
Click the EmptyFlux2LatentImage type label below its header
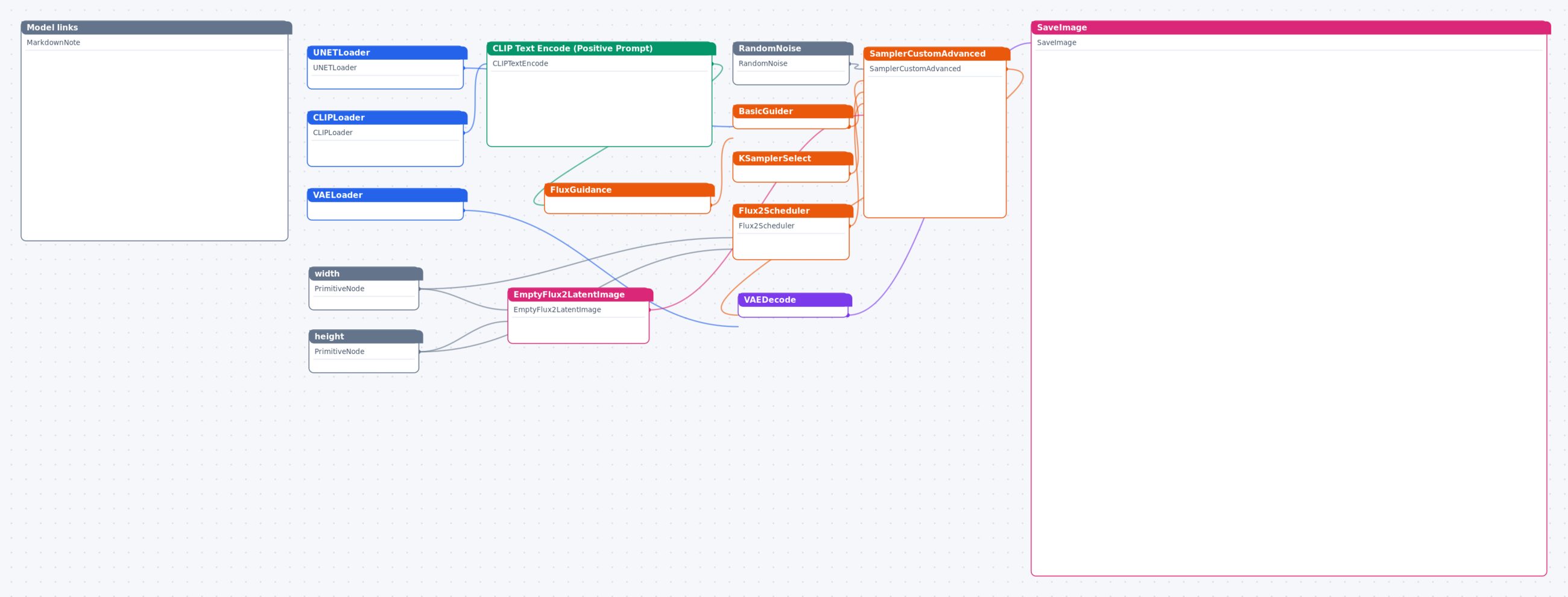(x=557, y=310)
